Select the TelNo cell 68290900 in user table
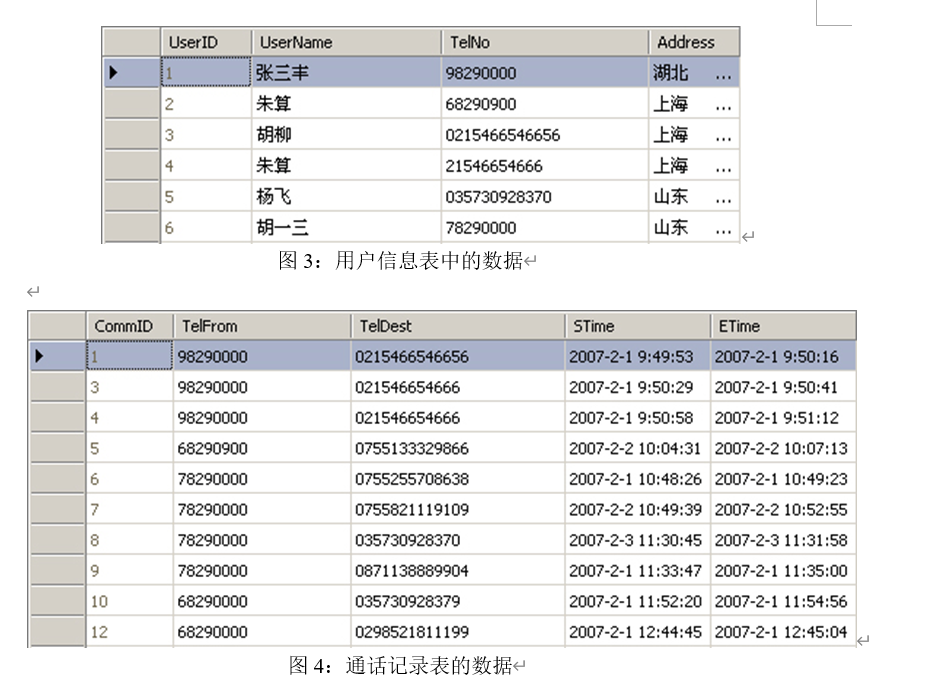Screen dimensions: 934x687 545,104
